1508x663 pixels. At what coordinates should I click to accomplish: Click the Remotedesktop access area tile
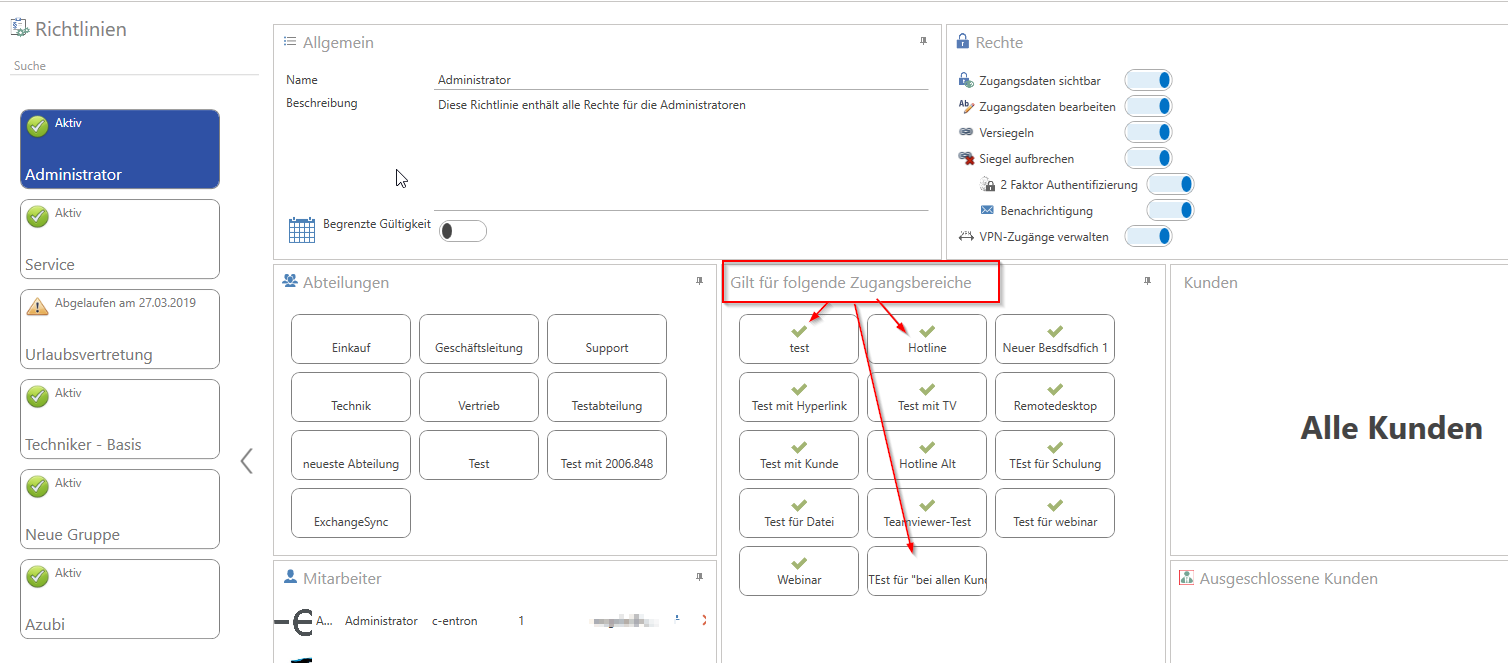coord(1054,398)
